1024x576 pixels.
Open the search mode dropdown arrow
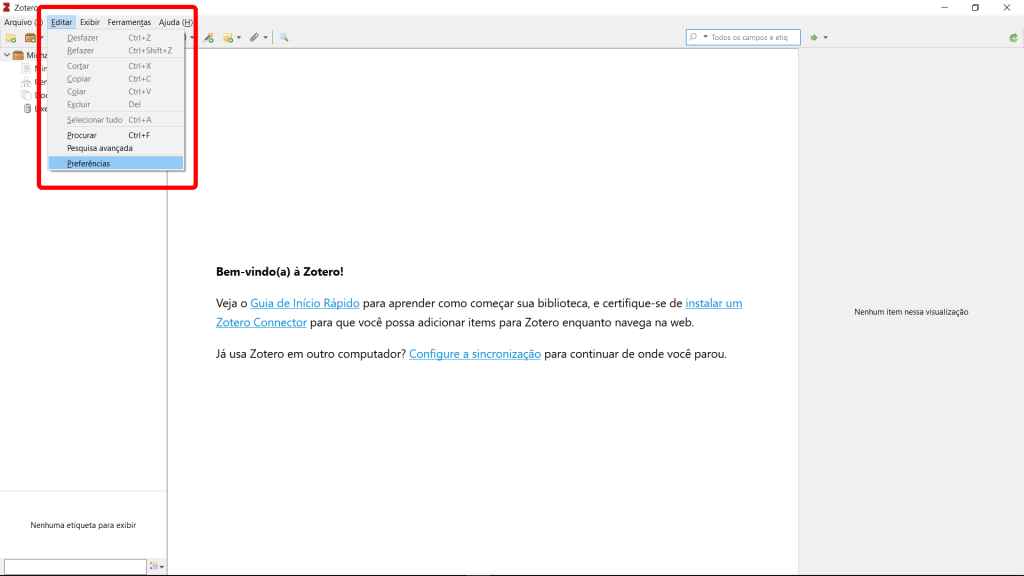click(705, 37)
